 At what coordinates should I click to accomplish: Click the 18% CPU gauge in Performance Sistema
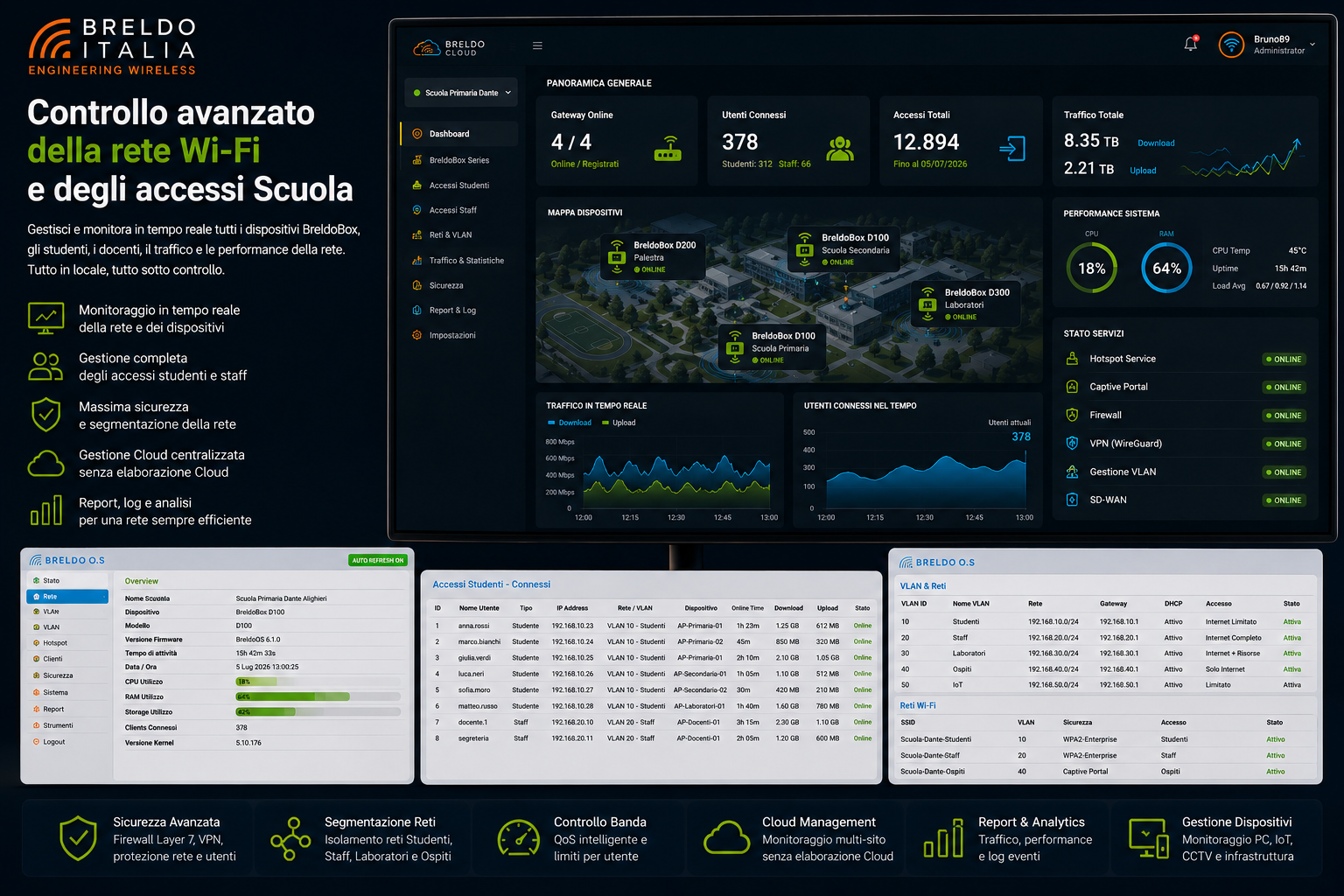click(1091, 268)
